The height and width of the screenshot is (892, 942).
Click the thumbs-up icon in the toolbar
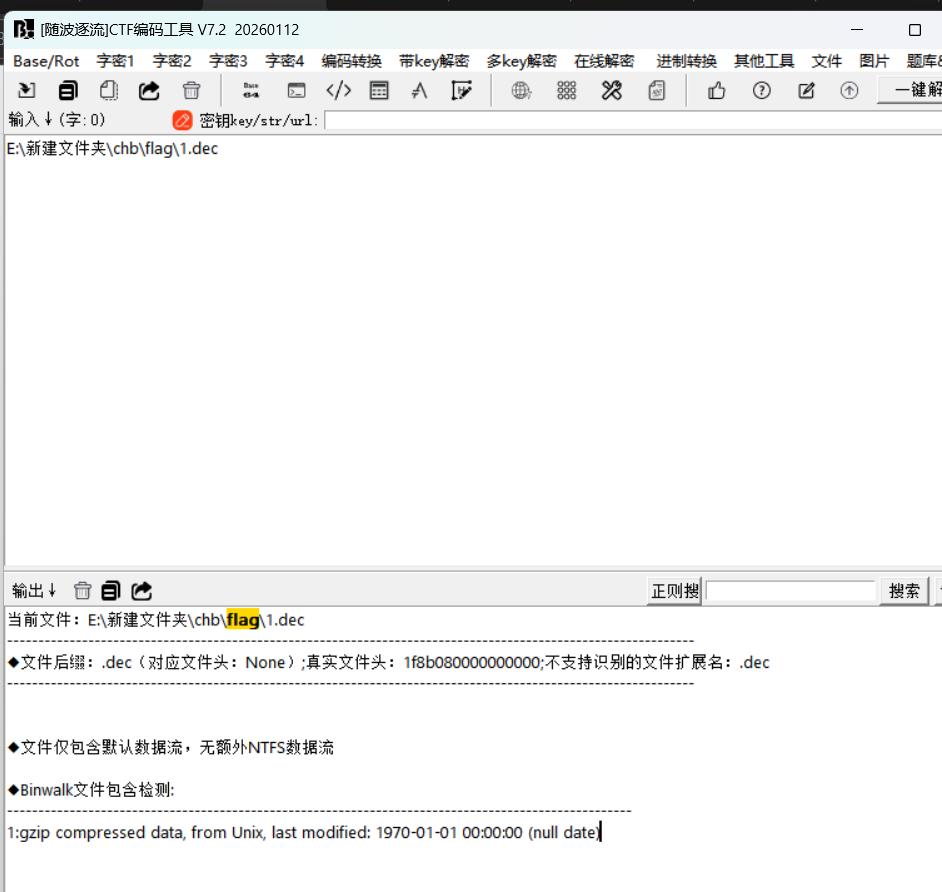click(x=716, y=91)
